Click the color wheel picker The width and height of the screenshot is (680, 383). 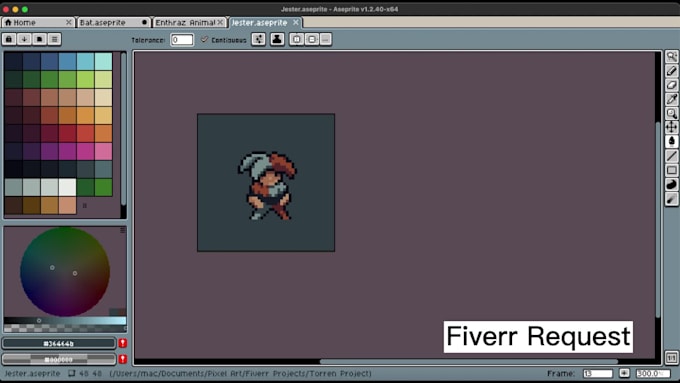pyautogui.click(x=65, y=272)
